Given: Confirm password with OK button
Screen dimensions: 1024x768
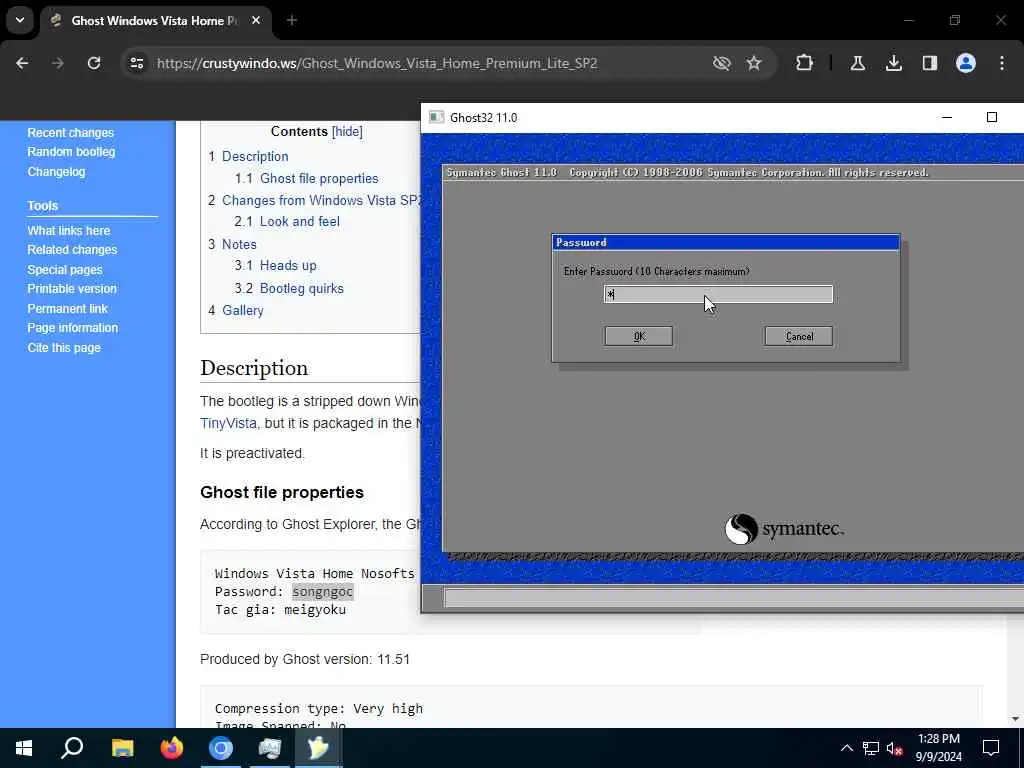Looking at the screenshot, I should tap(639, 336).
